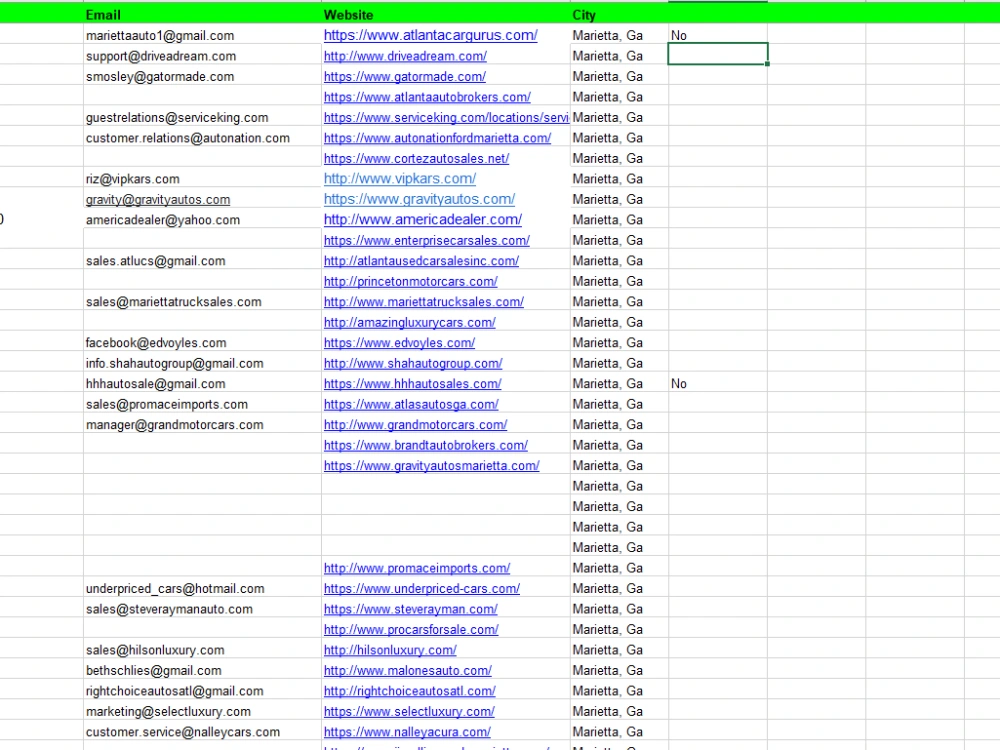Select the gravity@gravityautos.com cell

click(x=202, y=199)
